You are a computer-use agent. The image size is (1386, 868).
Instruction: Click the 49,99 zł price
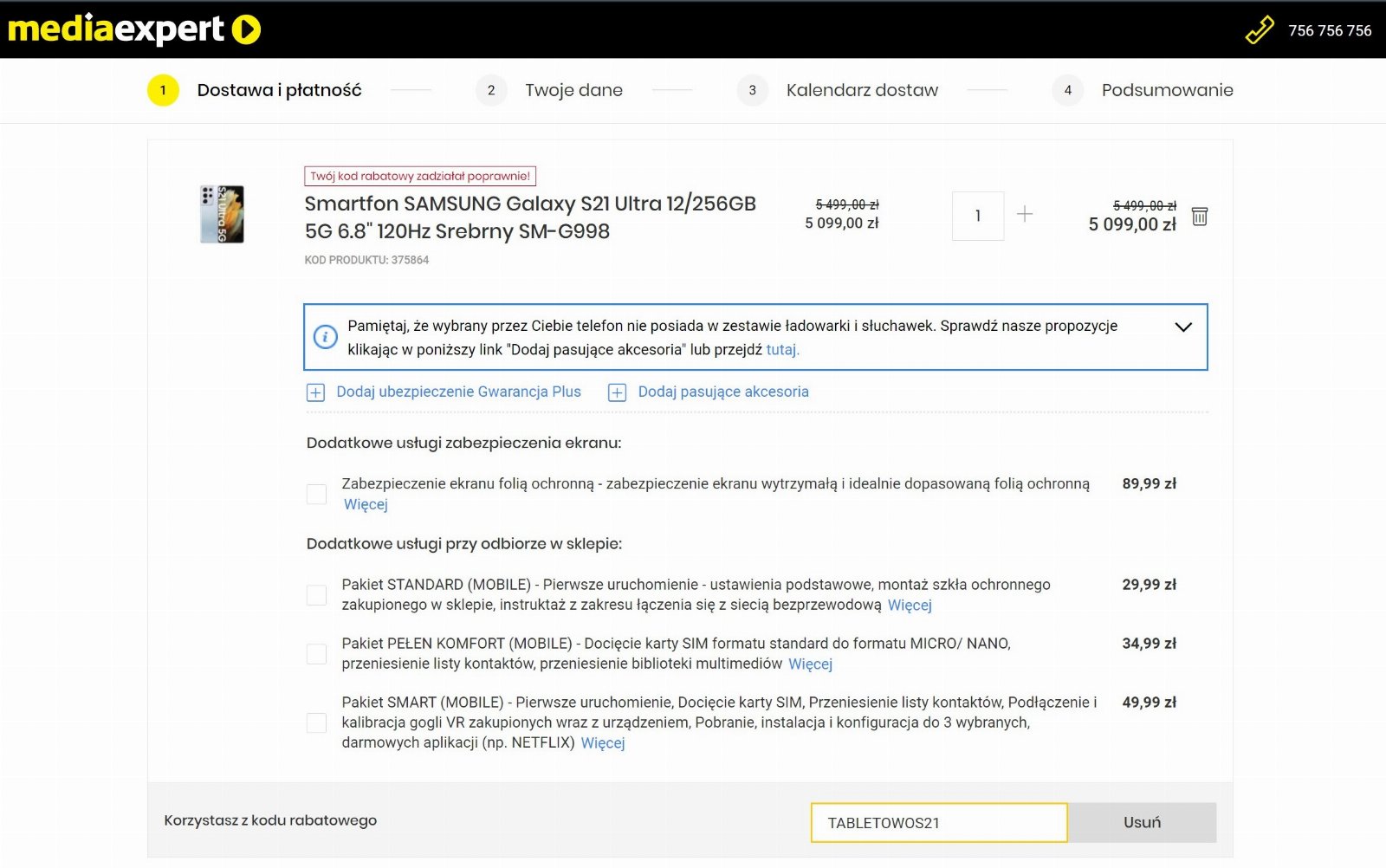point(1149,703)
